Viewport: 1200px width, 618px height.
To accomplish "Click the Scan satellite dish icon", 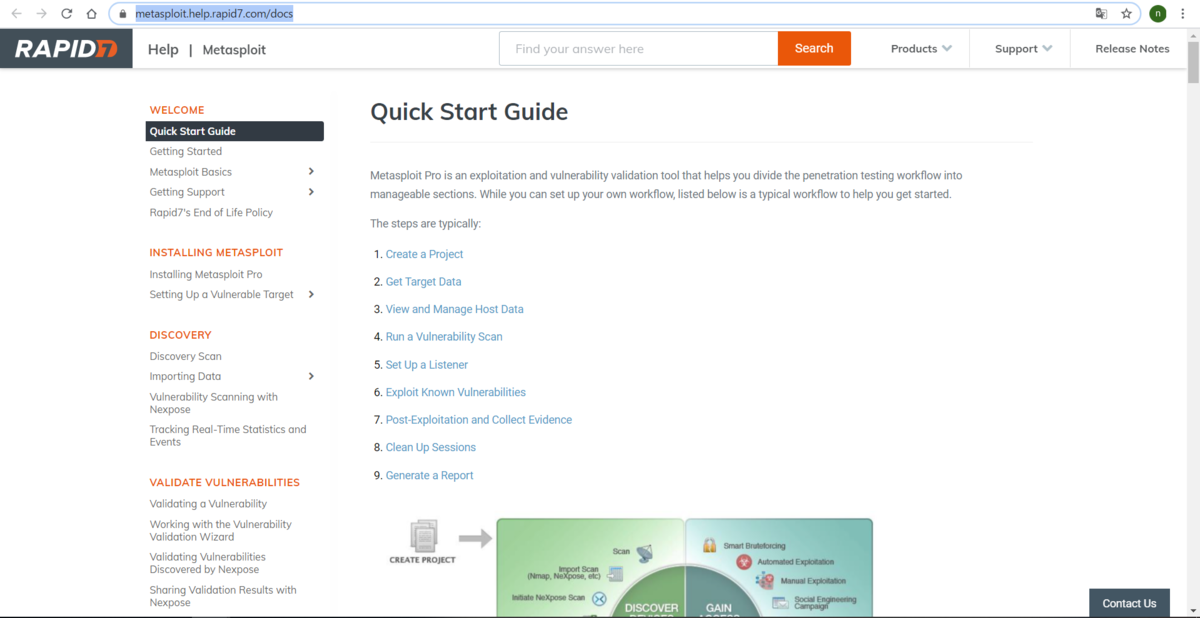I will pyautogui.click(x=644, y=553).
